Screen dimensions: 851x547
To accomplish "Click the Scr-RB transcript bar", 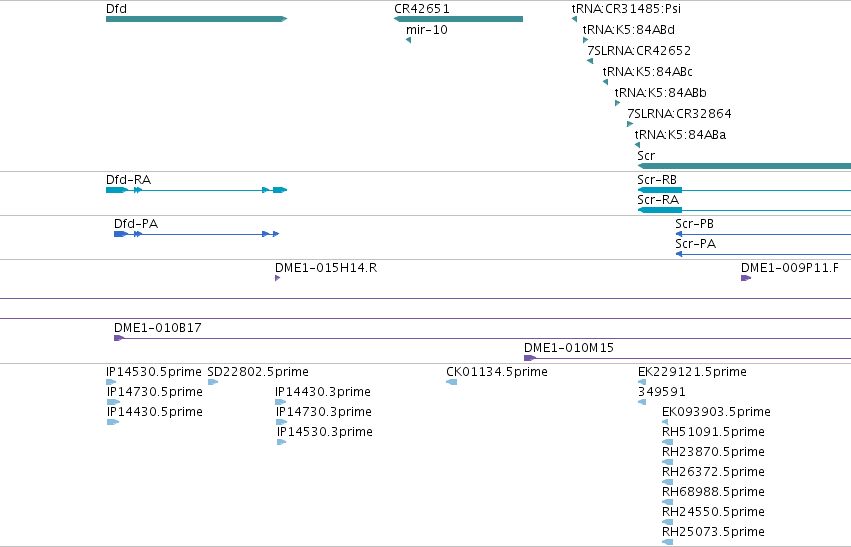I will pyautogui.click(x=744, y=190).
